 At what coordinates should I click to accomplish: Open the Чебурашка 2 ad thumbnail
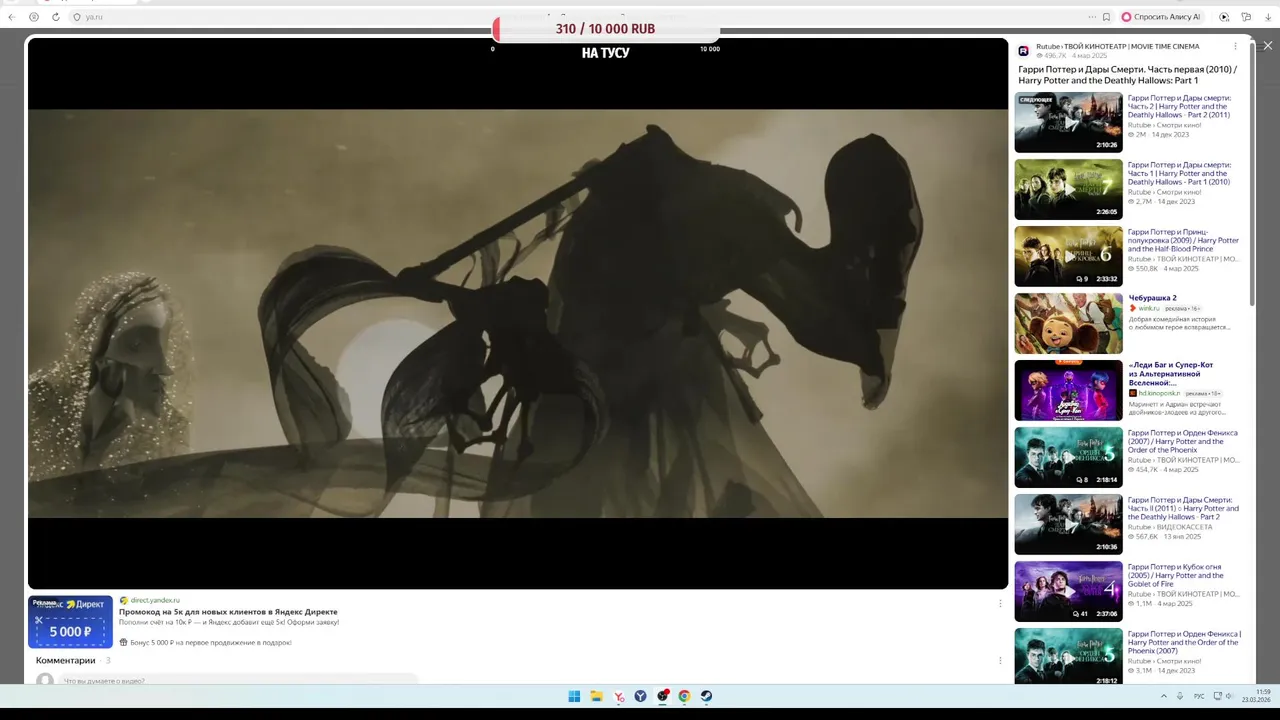point(1068,323)
